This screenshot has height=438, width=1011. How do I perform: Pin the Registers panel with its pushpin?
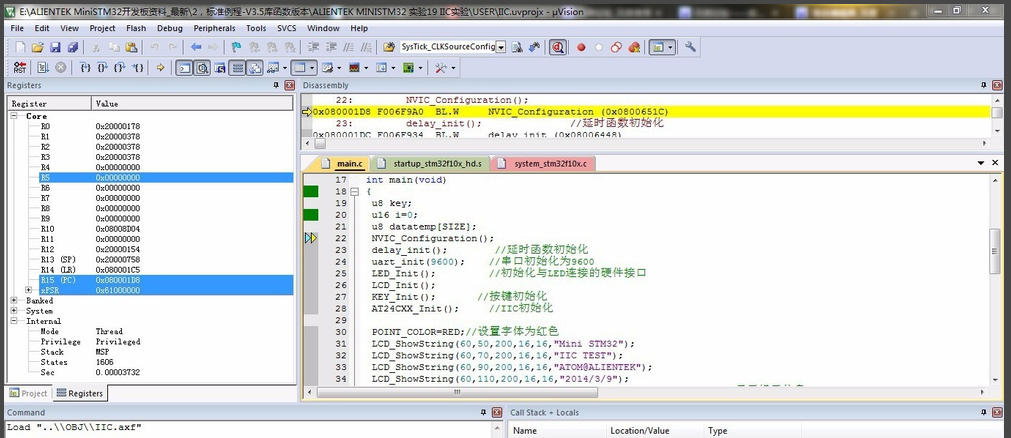[x=276, y=85]
